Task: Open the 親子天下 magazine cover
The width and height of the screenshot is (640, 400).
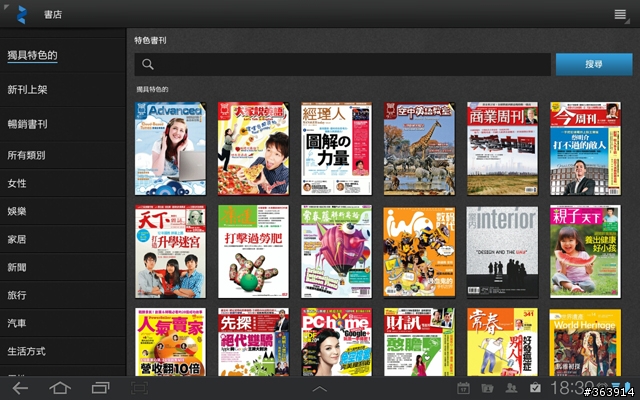Action: 585,251
